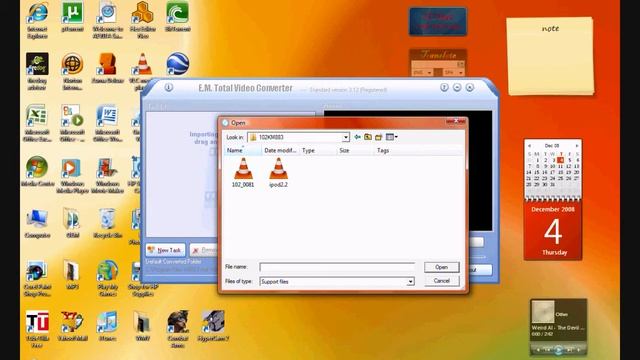Click into the File name field
The height and width of the screenshot is (360, 640).
click(x=337, y=267)
